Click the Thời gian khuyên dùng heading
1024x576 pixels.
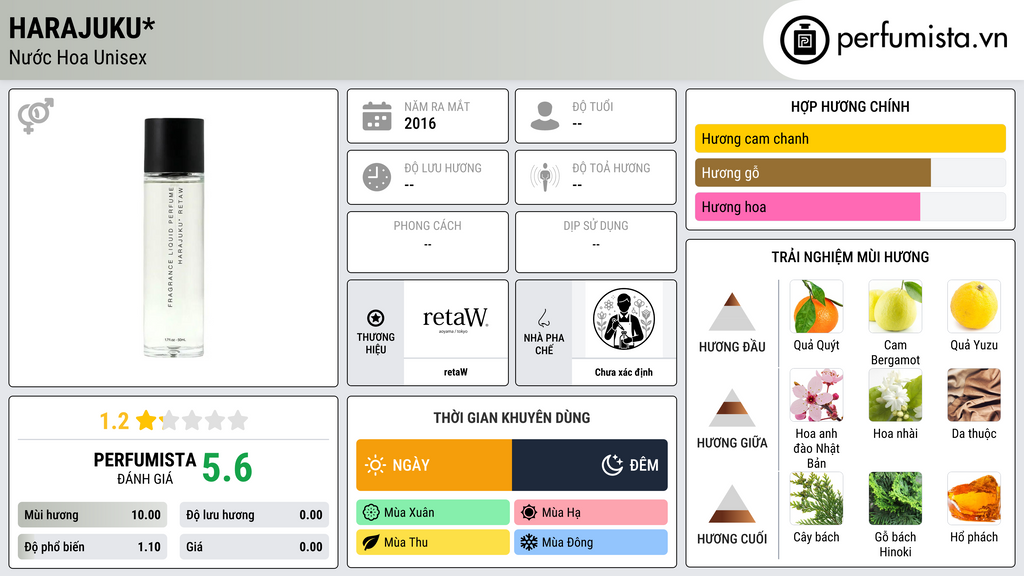click(x=512, y=418)
